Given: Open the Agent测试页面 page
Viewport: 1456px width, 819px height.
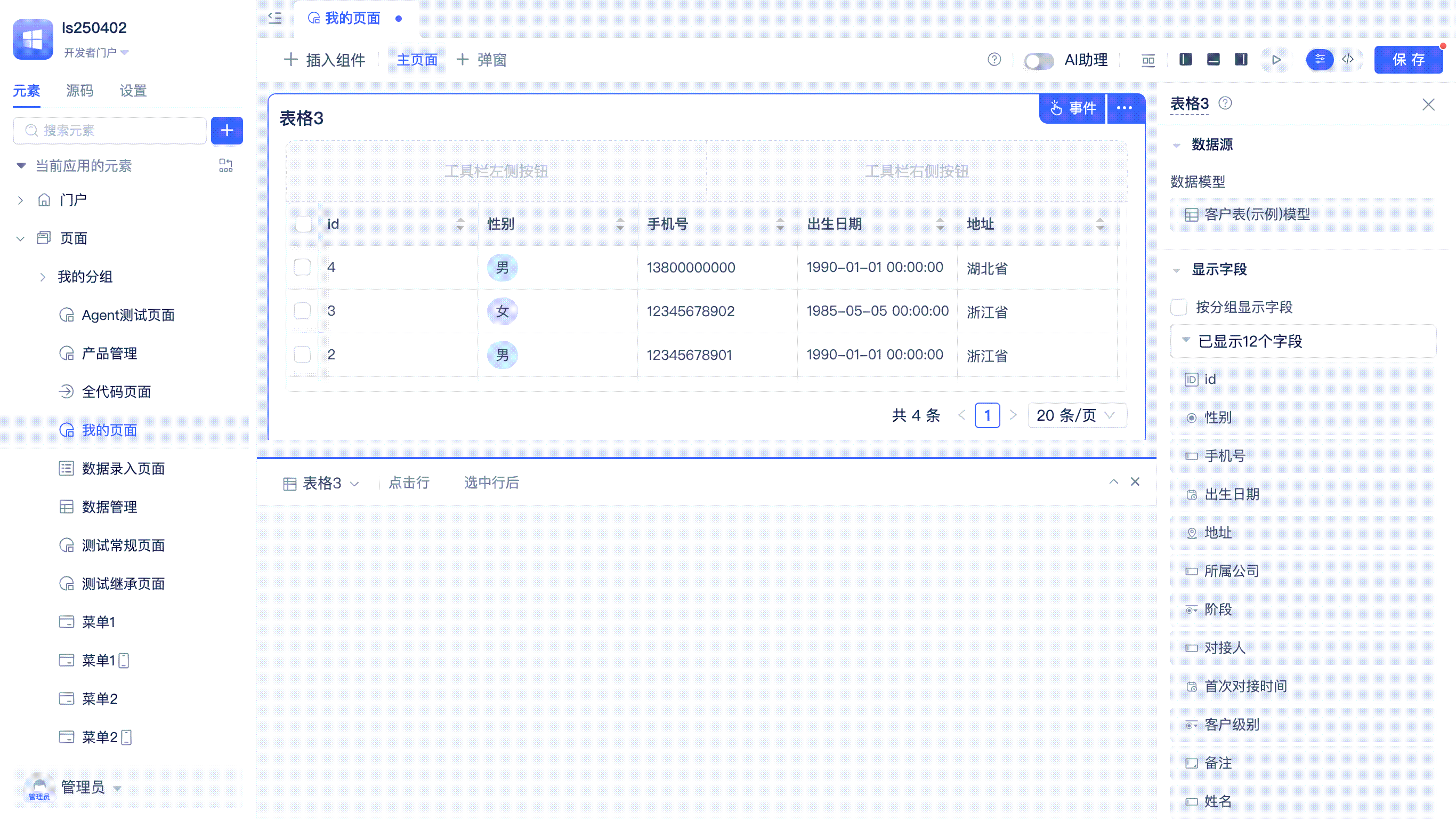Looking at the screenshot, I should point(128,315).
